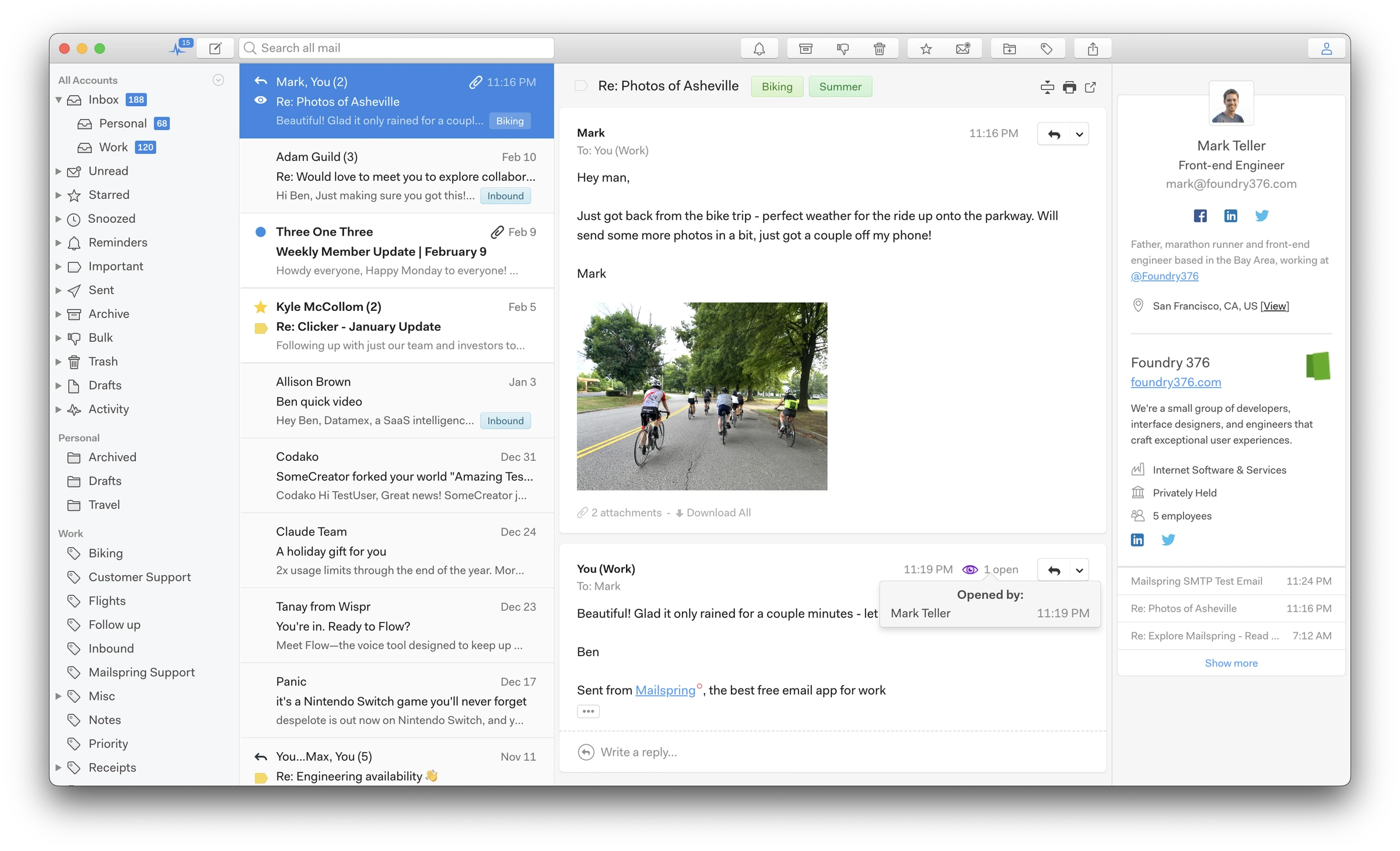Open reply options dropdown on Mark's message

tap(1079, 134)
